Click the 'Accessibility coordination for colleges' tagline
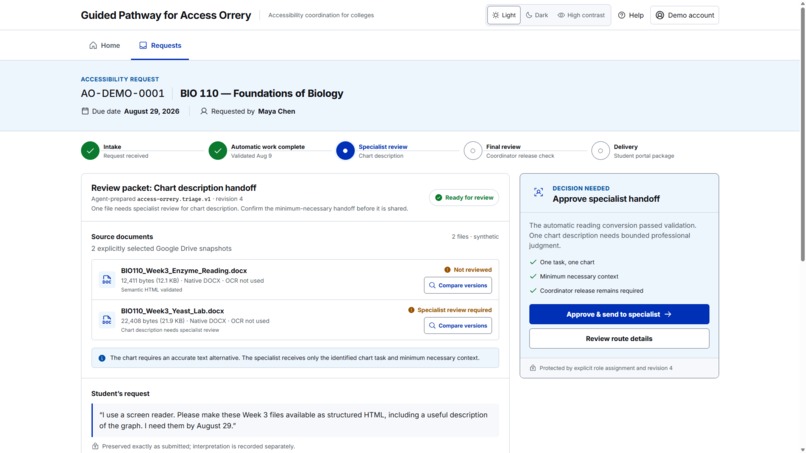Screen dimensions: 806x453 coord(321,15)
